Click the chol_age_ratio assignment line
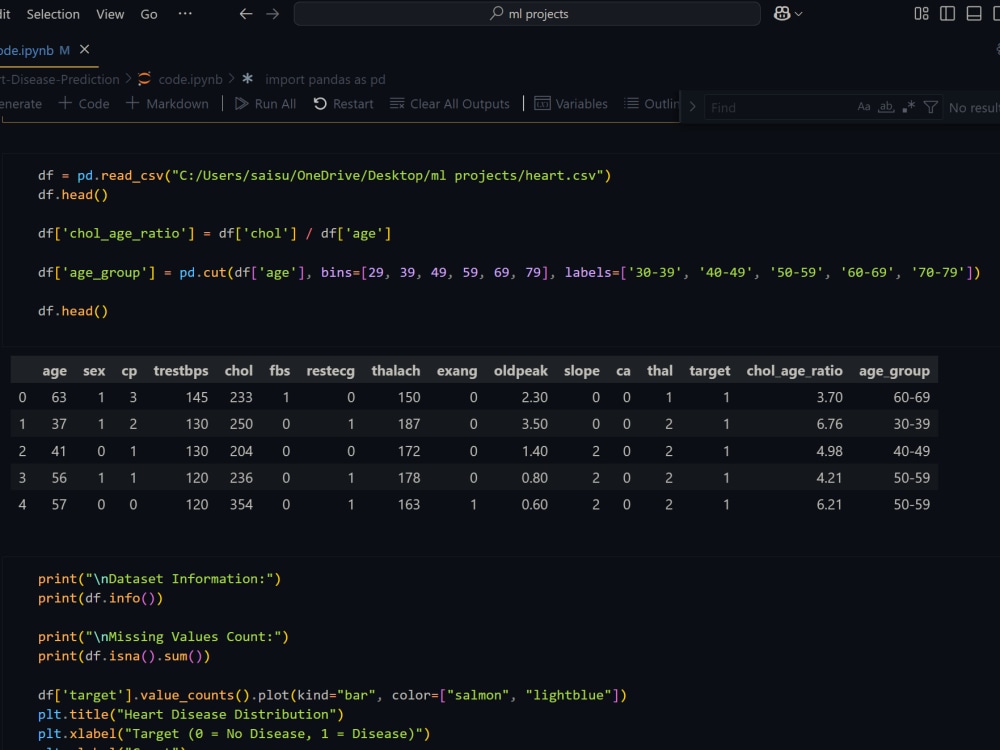This screenshot has width=1000, height=750. (214, 233)
